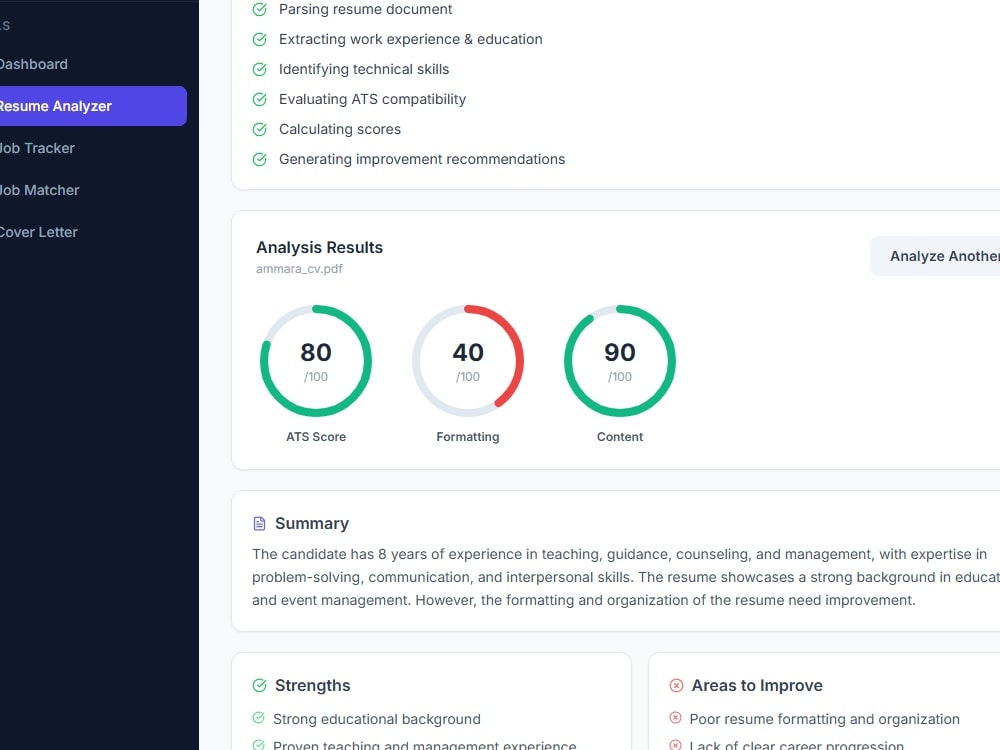Select Resume Analyzer in the sidebar
The width and height of the screenshot is (1000, 750).
tap(93, 106)
